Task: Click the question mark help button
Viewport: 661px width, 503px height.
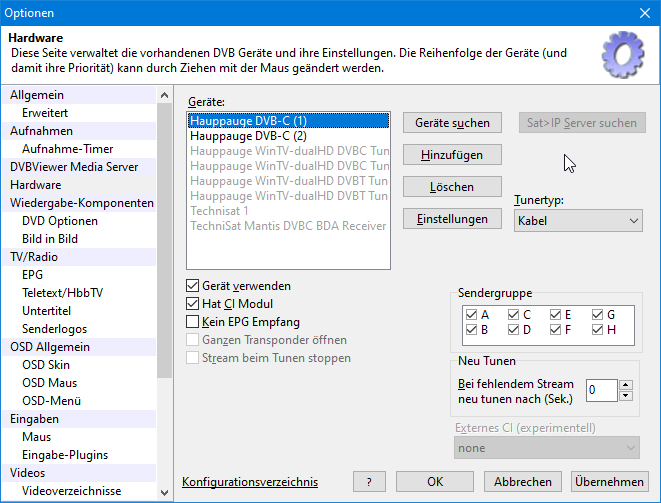Action: click(368, 481)
